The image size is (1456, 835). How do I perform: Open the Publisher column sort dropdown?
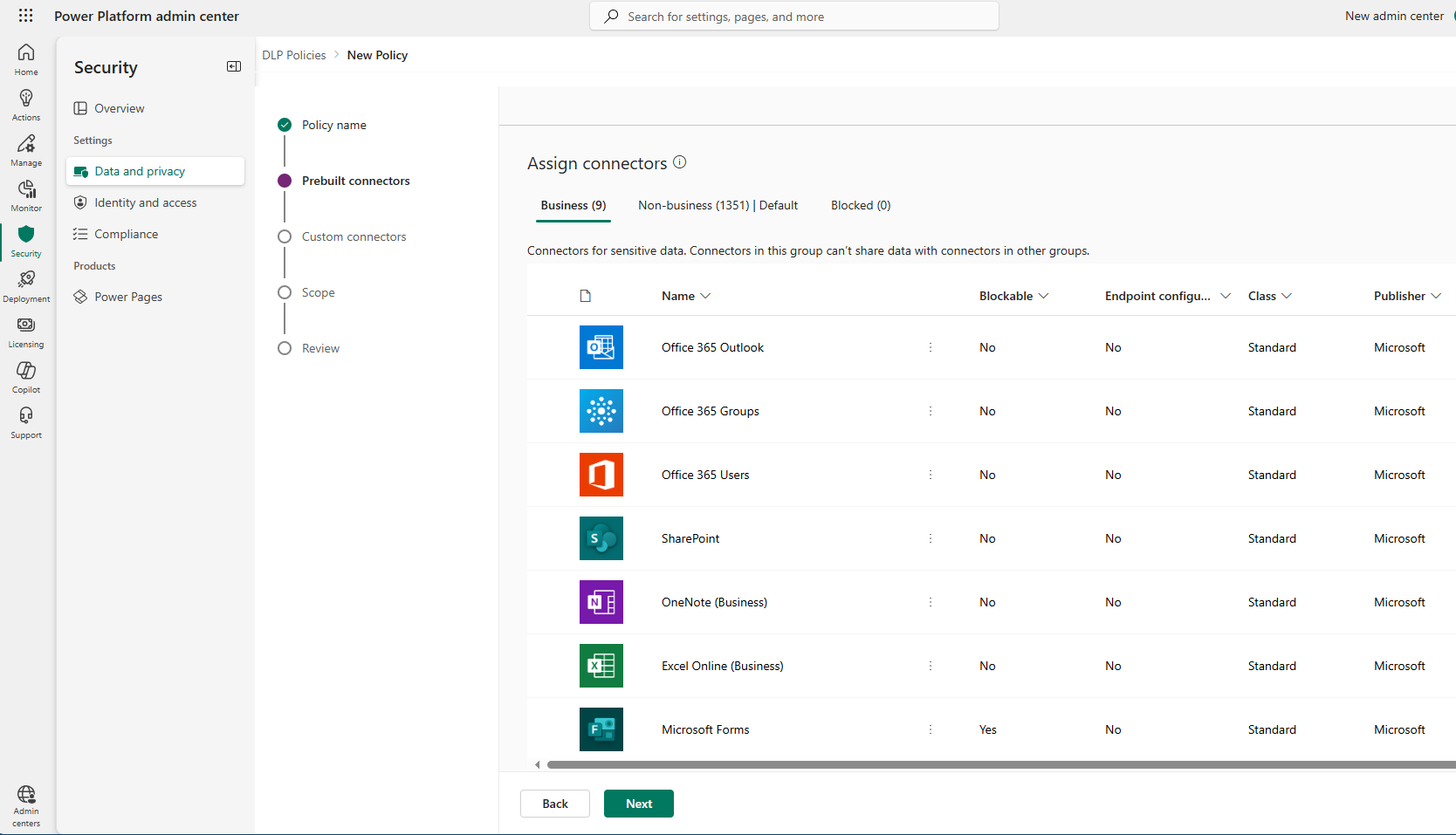point(1437,296)
